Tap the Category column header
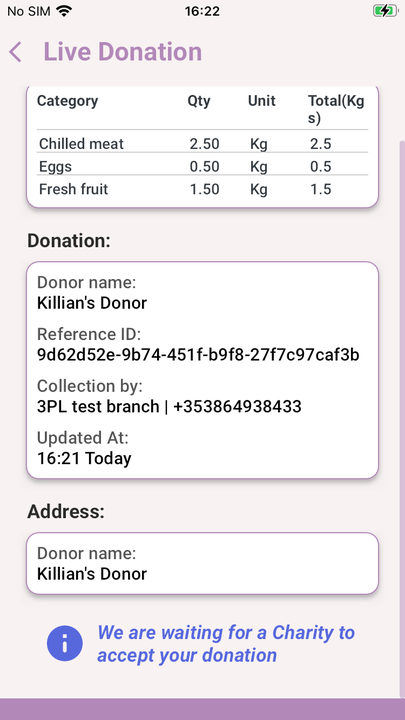This screenshot has width=405, height=720. pyautogui.click(x=68, y=101)
